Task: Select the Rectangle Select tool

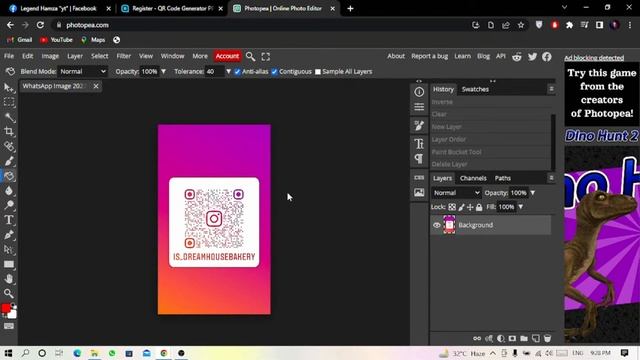Action: (9, 102)
